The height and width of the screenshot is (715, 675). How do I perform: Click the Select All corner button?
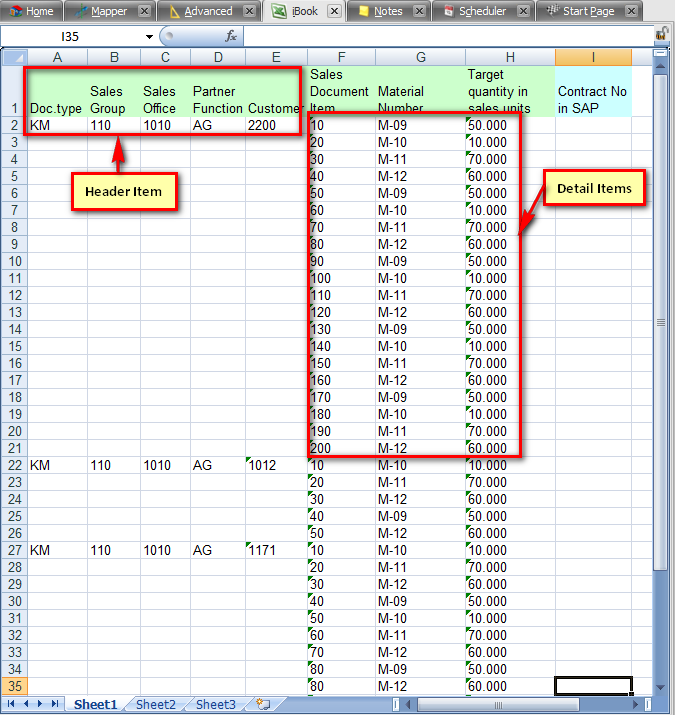(x=12, y=58)
